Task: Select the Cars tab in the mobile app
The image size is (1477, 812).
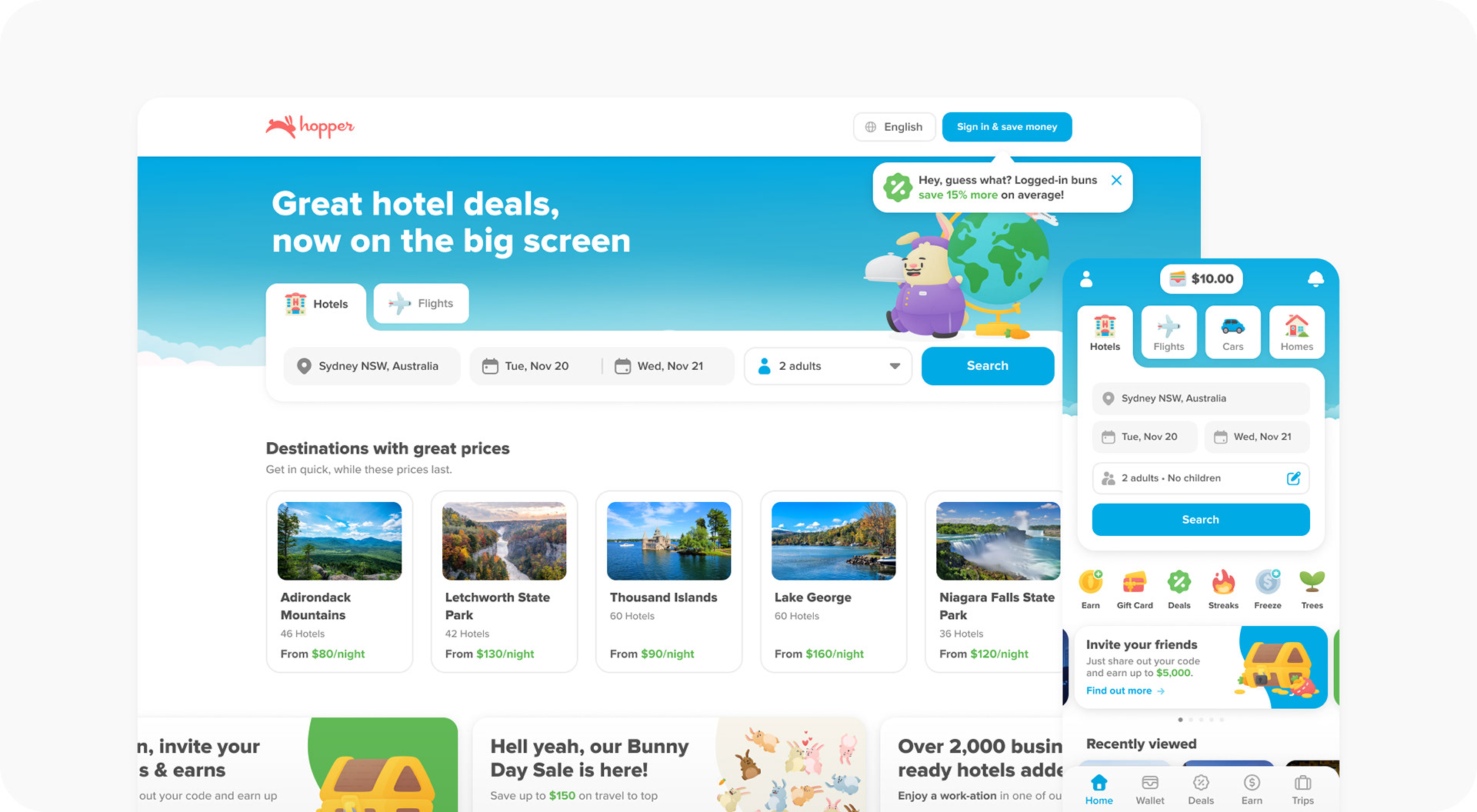Action: click(x=1232, y=332)
